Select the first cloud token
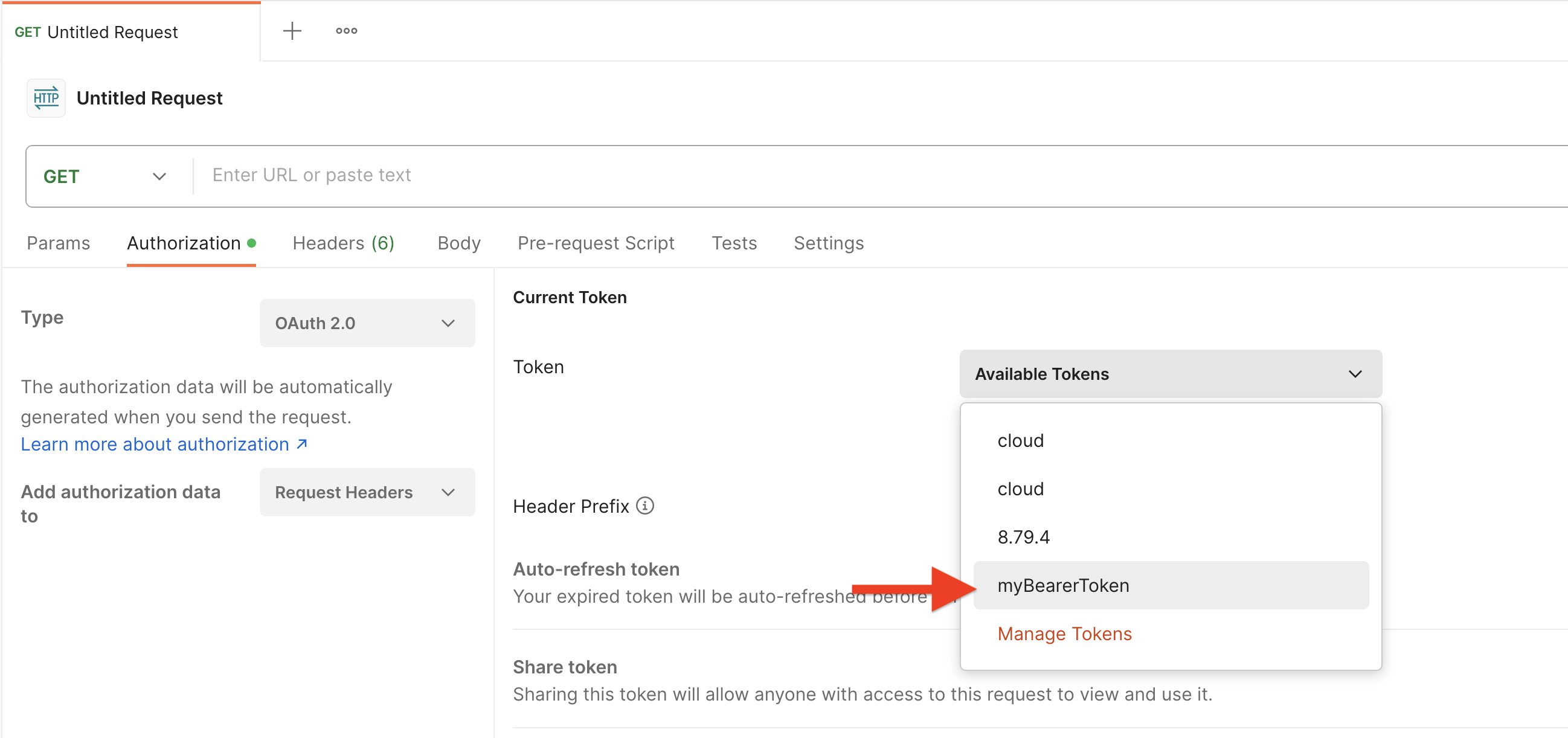1568x738 pixels. point(1020,440)
